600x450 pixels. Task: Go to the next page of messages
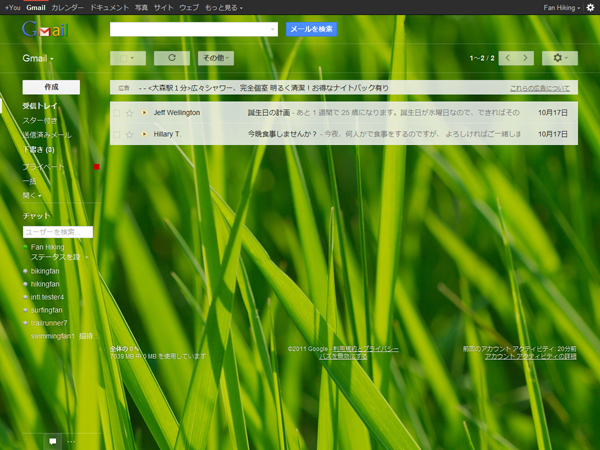pos(526,58)
